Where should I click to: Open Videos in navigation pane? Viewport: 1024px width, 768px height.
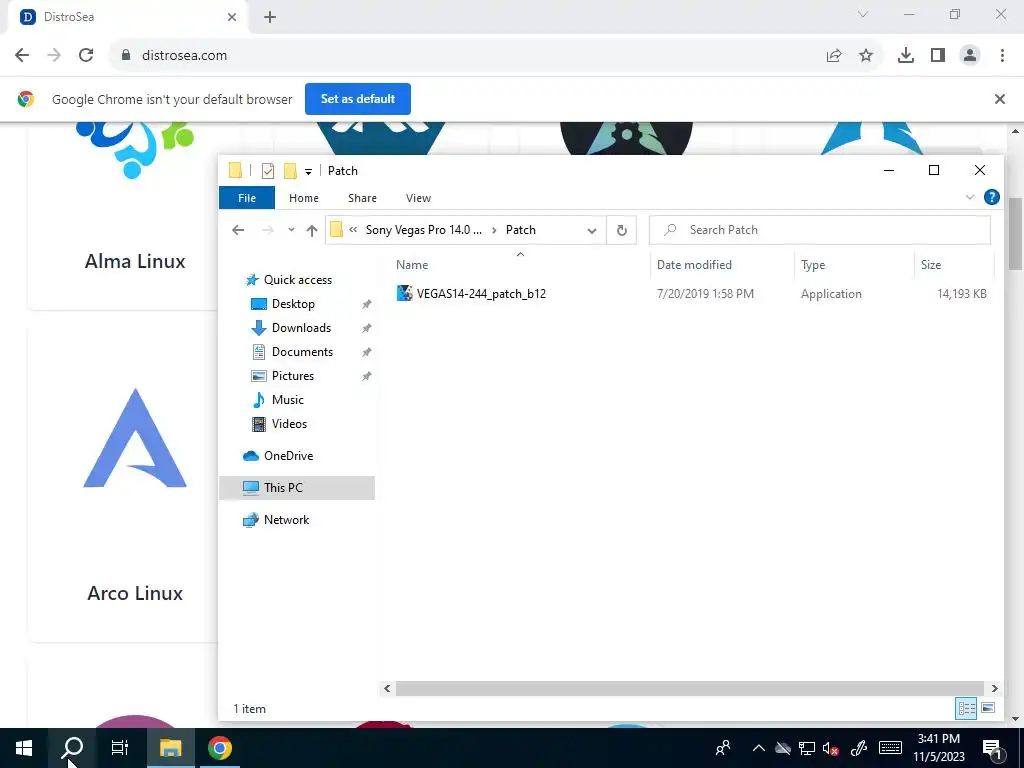click(x=289, y=424)
